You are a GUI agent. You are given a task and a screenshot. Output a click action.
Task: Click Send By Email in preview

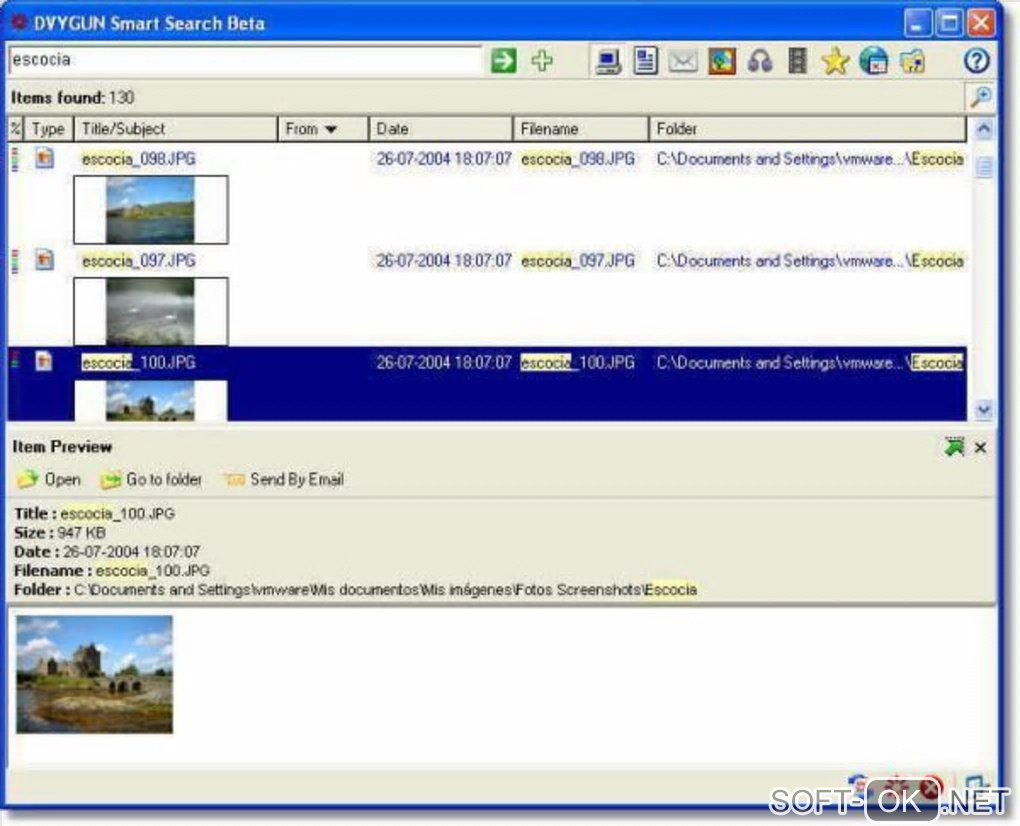point(283,479)
